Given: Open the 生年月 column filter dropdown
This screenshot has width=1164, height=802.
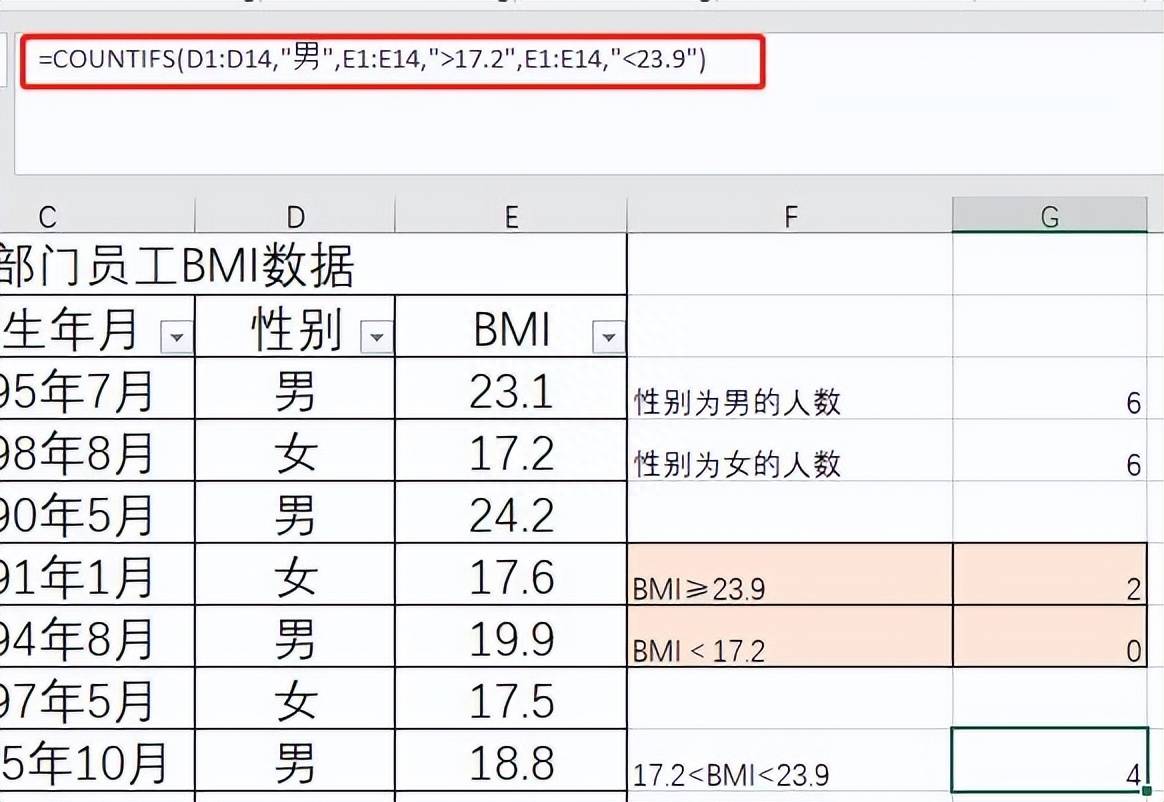Looking at the screenshot, I should (x=178, y=338).
